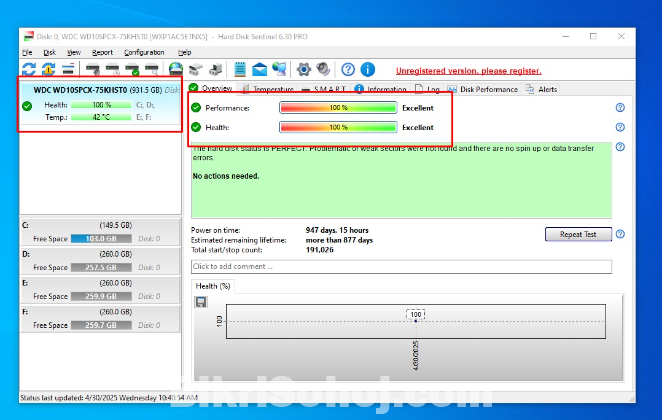Switch to the Disk Performance tab
This screenshot has width=662, height=420.
483,89
